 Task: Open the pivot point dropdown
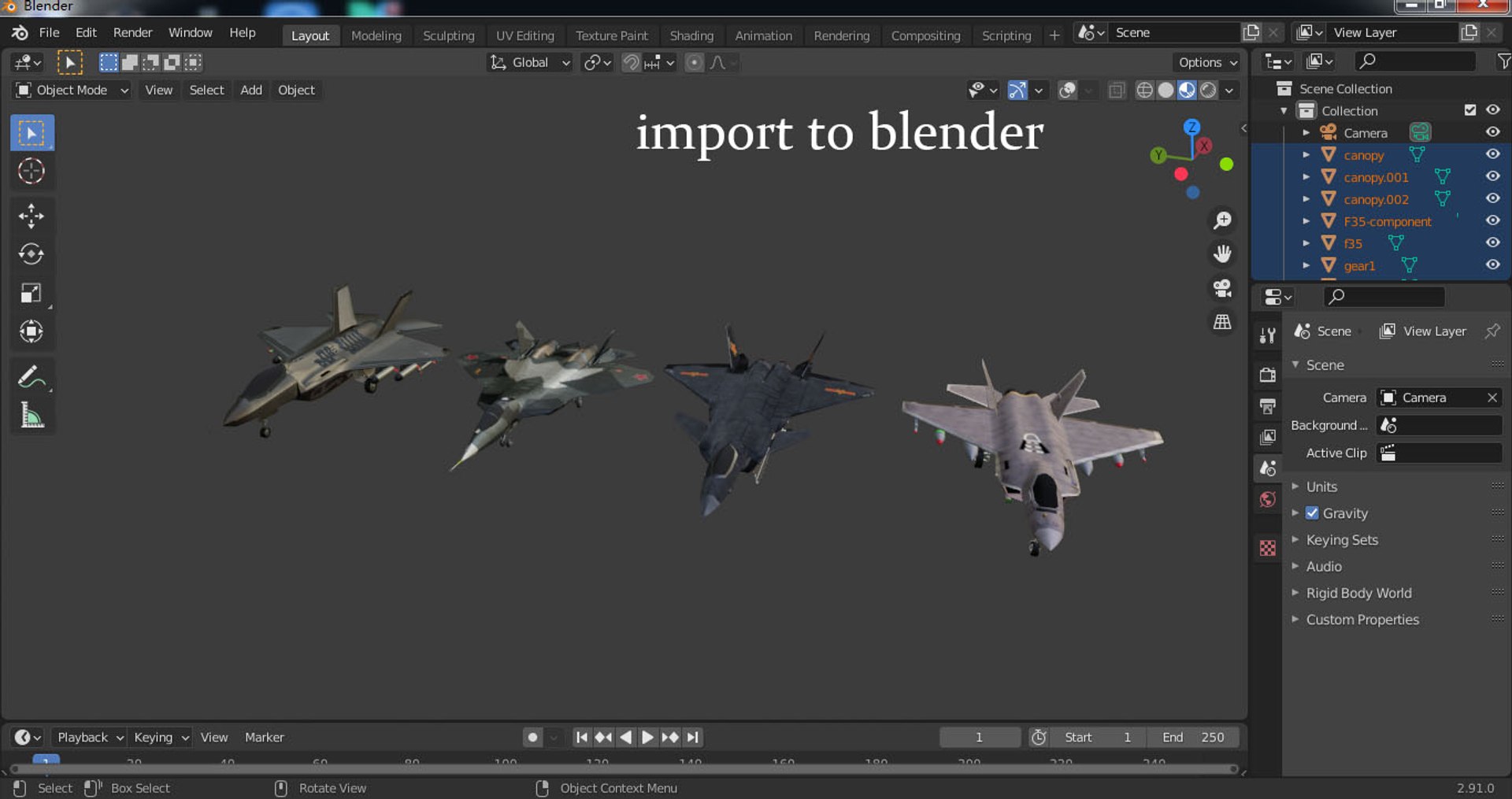tap(597, 63)
